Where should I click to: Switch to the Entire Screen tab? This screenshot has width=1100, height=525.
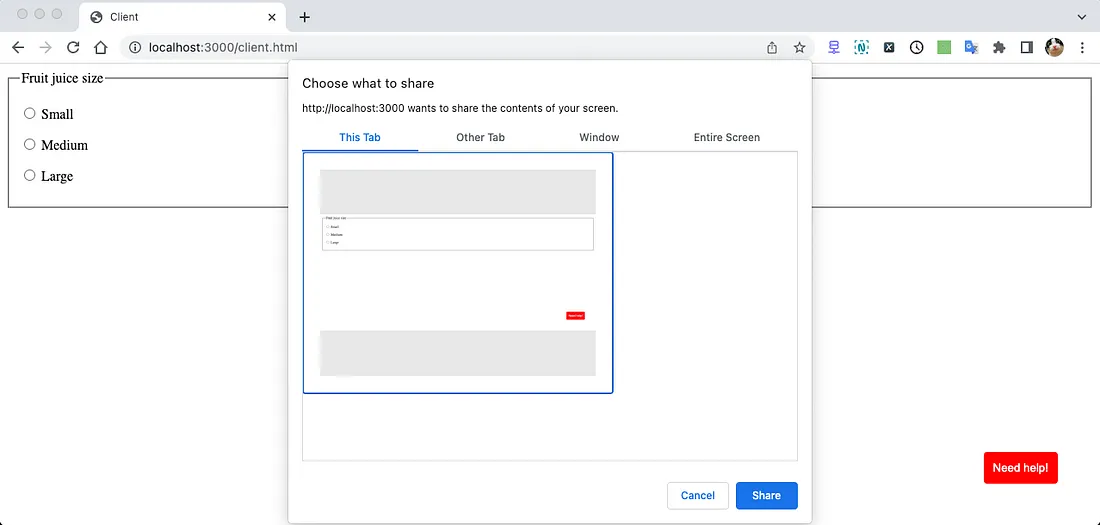726,137
